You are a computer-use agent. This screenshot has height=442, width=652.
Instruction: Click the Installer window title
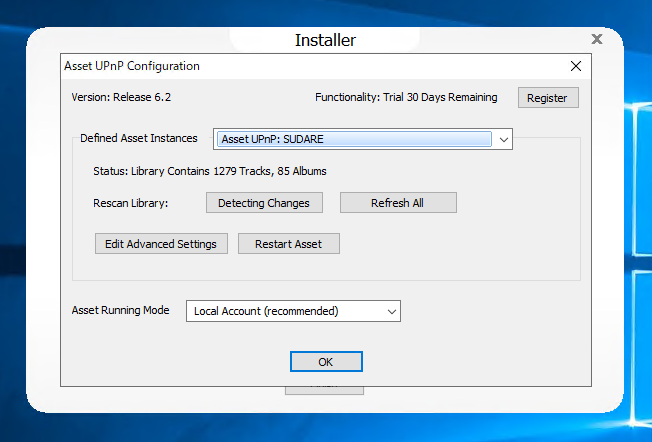click(325, 40)
